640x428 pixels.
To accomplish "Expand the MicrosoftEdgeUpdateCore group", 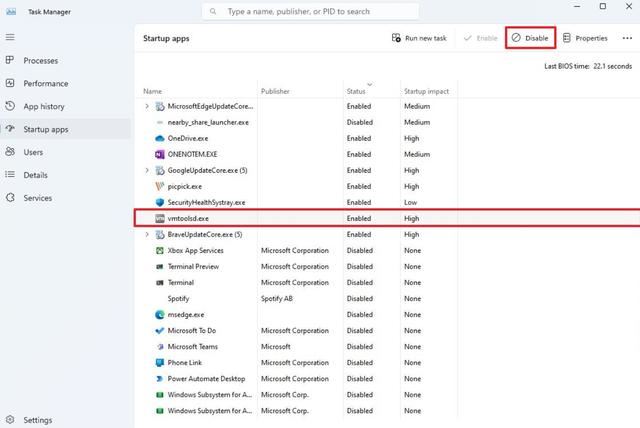I will tap(147, 106).
